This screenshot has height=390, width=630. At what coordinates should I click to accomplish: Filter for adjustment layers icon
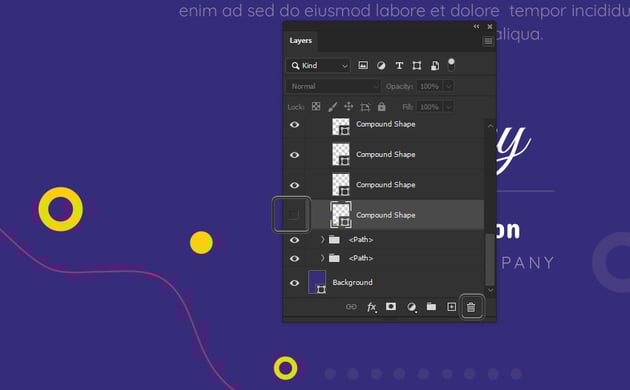pyautogui.click(x=381, y=65)
